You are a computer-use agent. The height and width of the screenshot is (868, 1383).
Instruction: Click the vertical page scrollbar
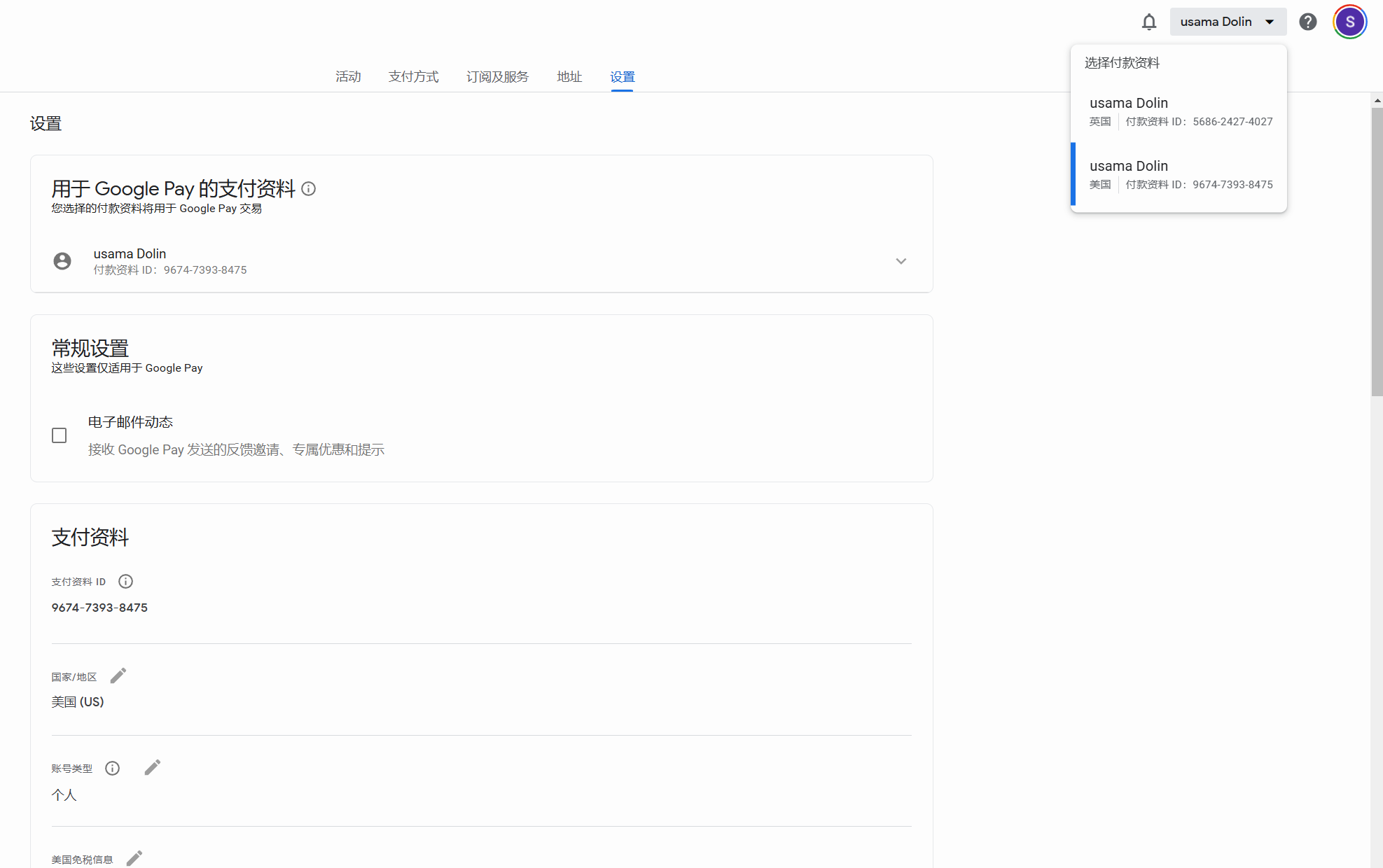pos(1377,252)
